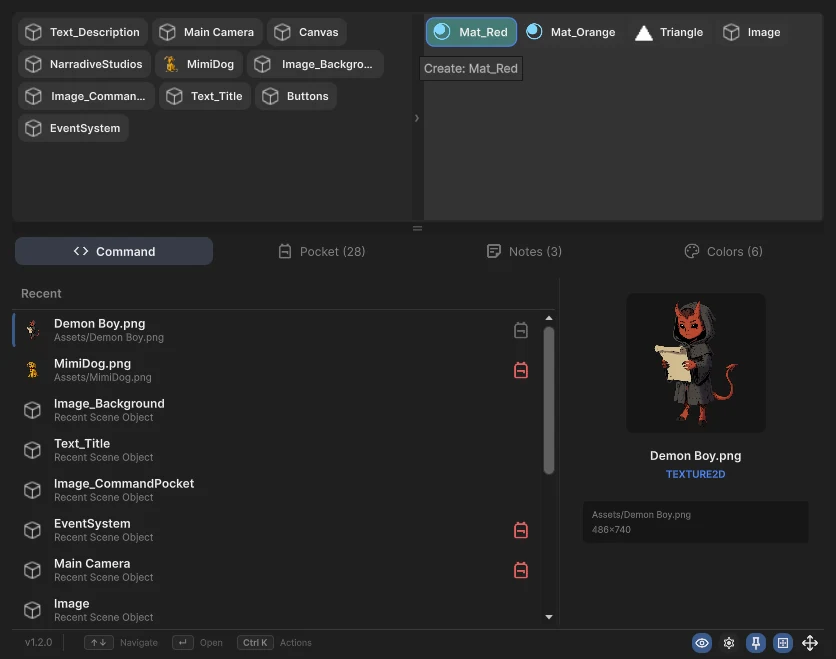
Task: Click scrollbar up arrow of Recent list
Action: point(549,318)
